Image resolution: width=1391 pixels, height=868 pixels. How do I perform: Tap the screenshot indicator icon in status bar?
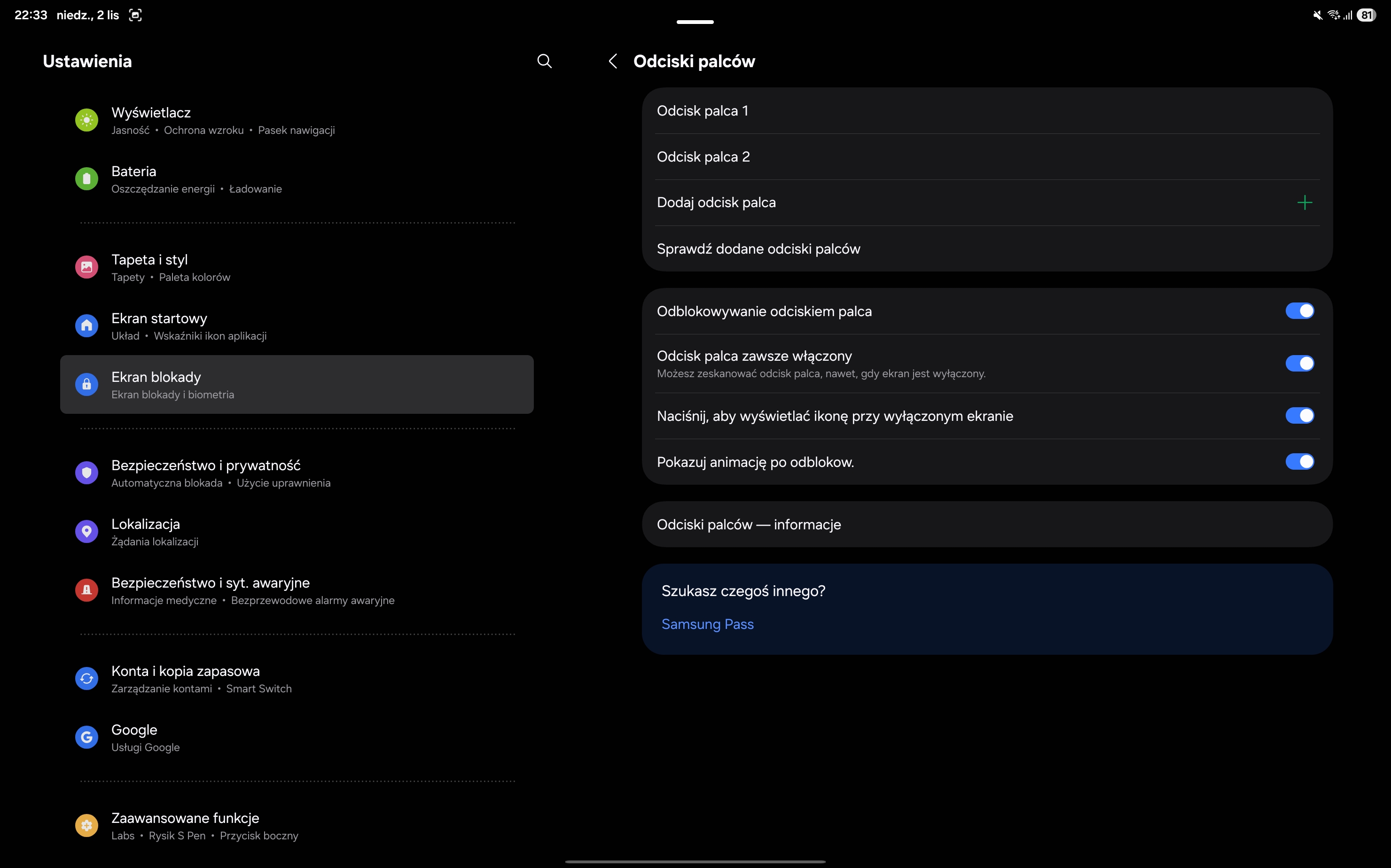point(135,15)
